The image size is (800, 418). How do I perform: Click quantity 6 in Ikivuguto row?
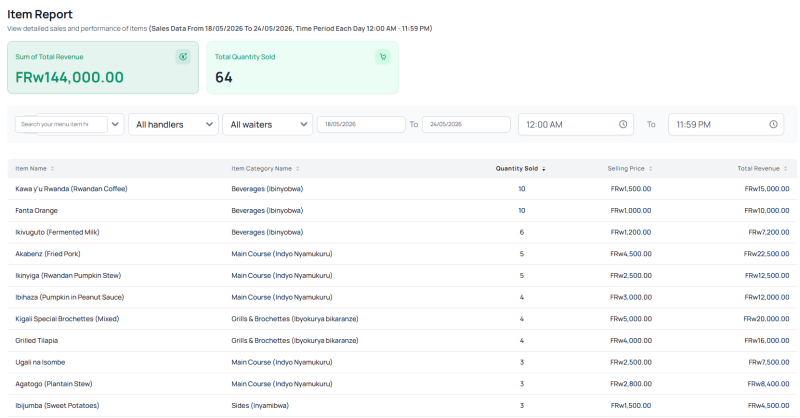[521, 232]
